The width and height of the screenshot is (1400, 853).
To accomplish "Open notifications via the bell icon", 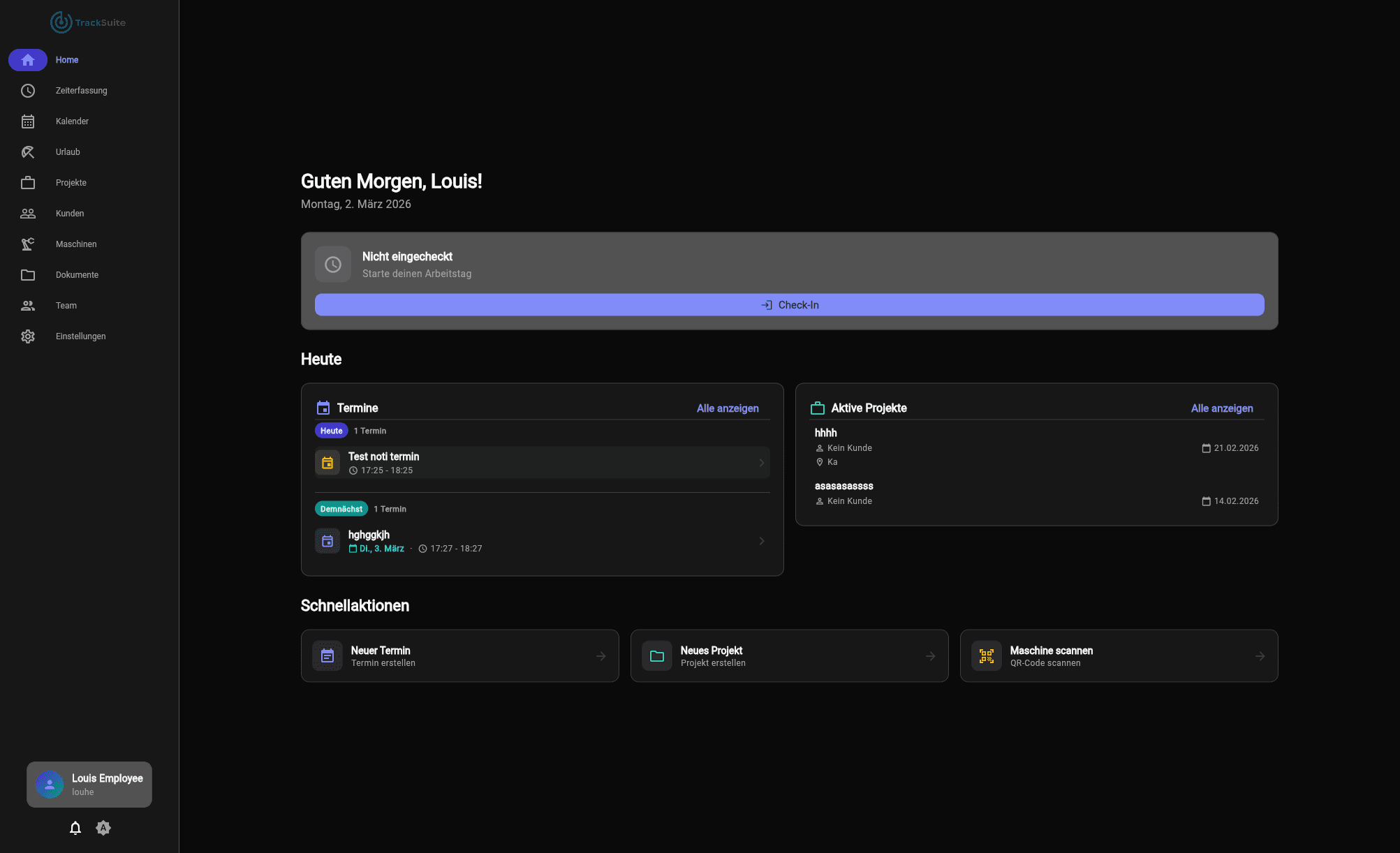I will pyautogui.click(x=75, y=828).
